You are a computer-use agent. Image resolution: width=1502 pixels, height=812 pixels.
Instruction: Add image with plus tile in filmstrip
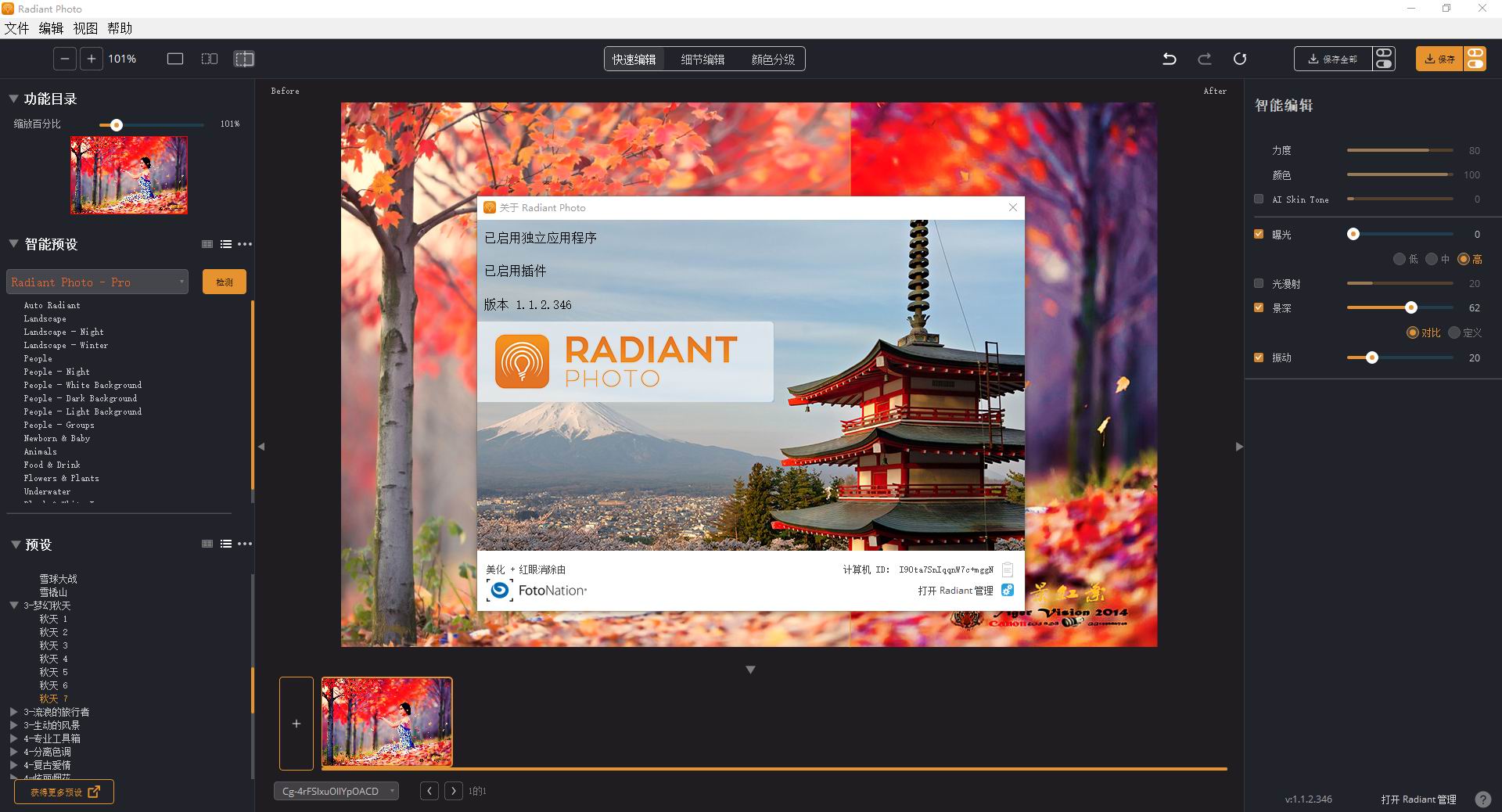(x=296, y=724)
